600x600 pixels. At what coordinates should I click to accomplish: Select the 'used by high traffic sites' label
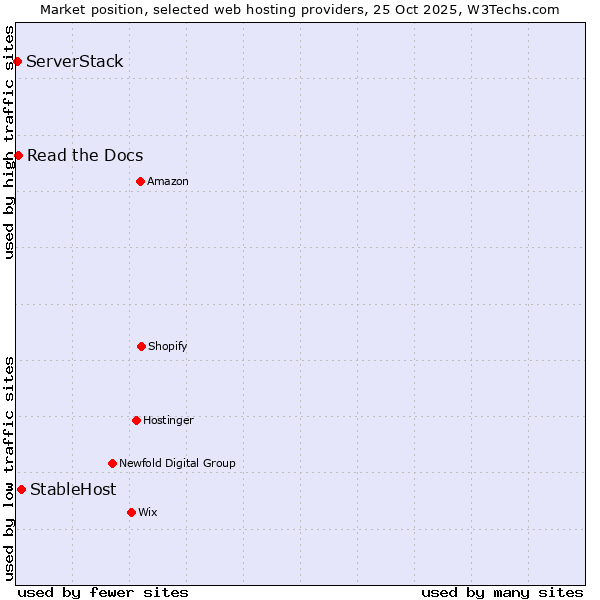pyautogui.click(x=9, y=142)
